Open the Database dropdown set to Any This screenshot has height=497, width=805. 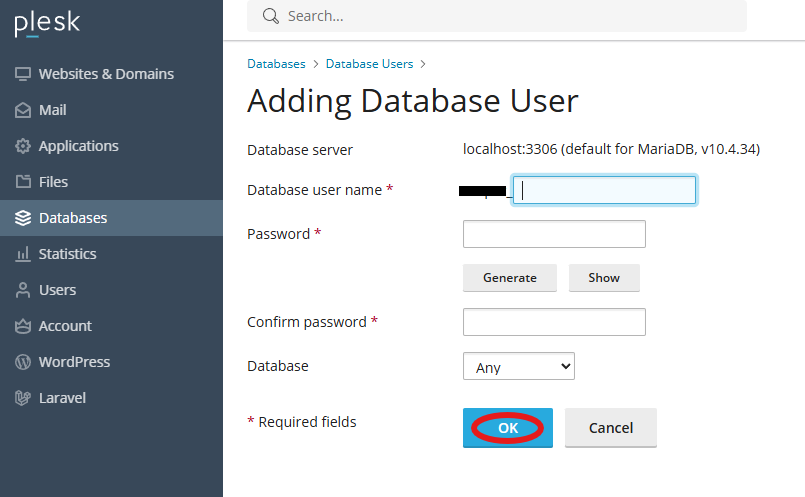point(519,366)
